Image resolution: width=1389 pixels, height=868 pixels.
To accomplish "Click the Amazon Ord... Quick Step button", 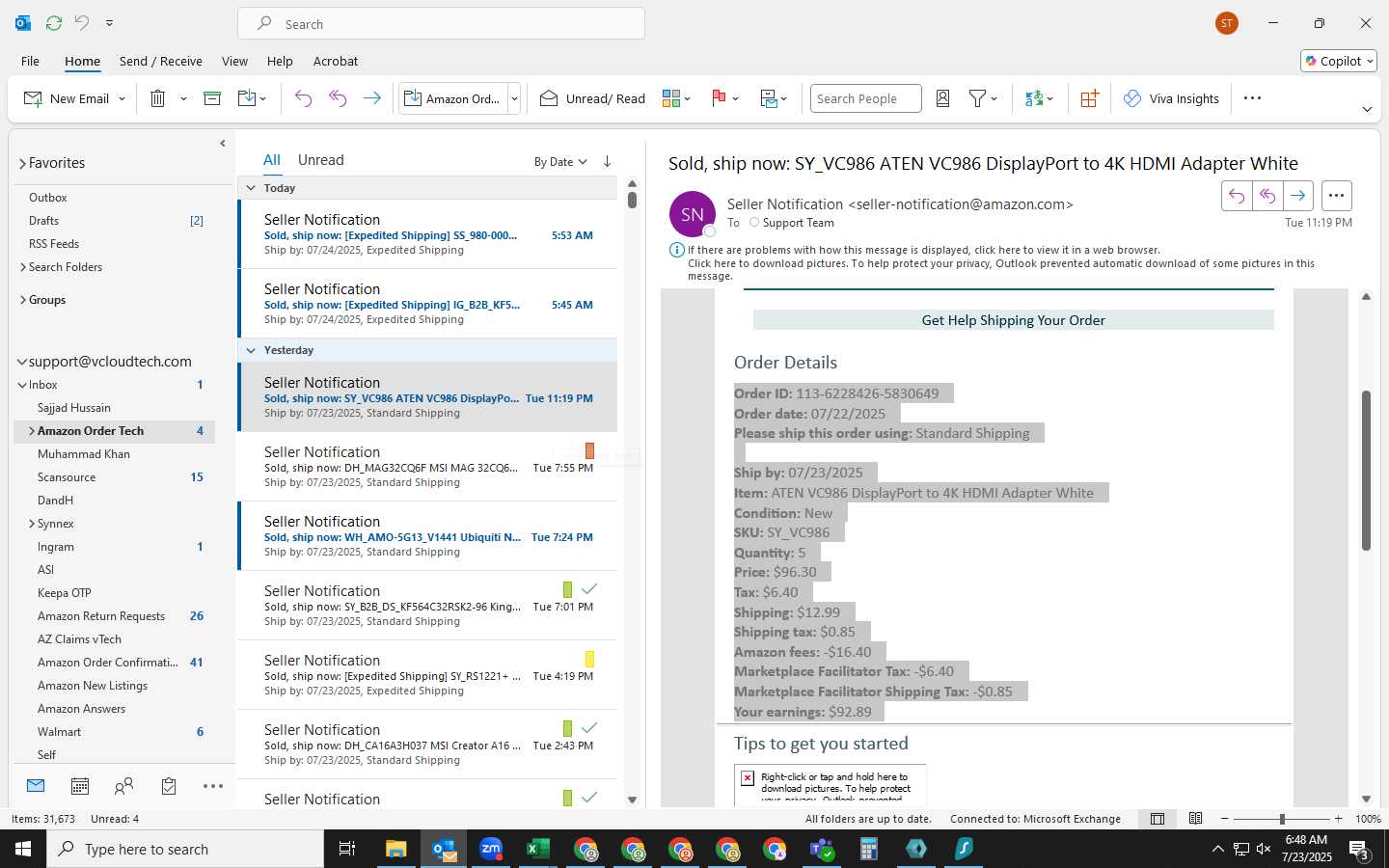I will click(x=451, y=98).
